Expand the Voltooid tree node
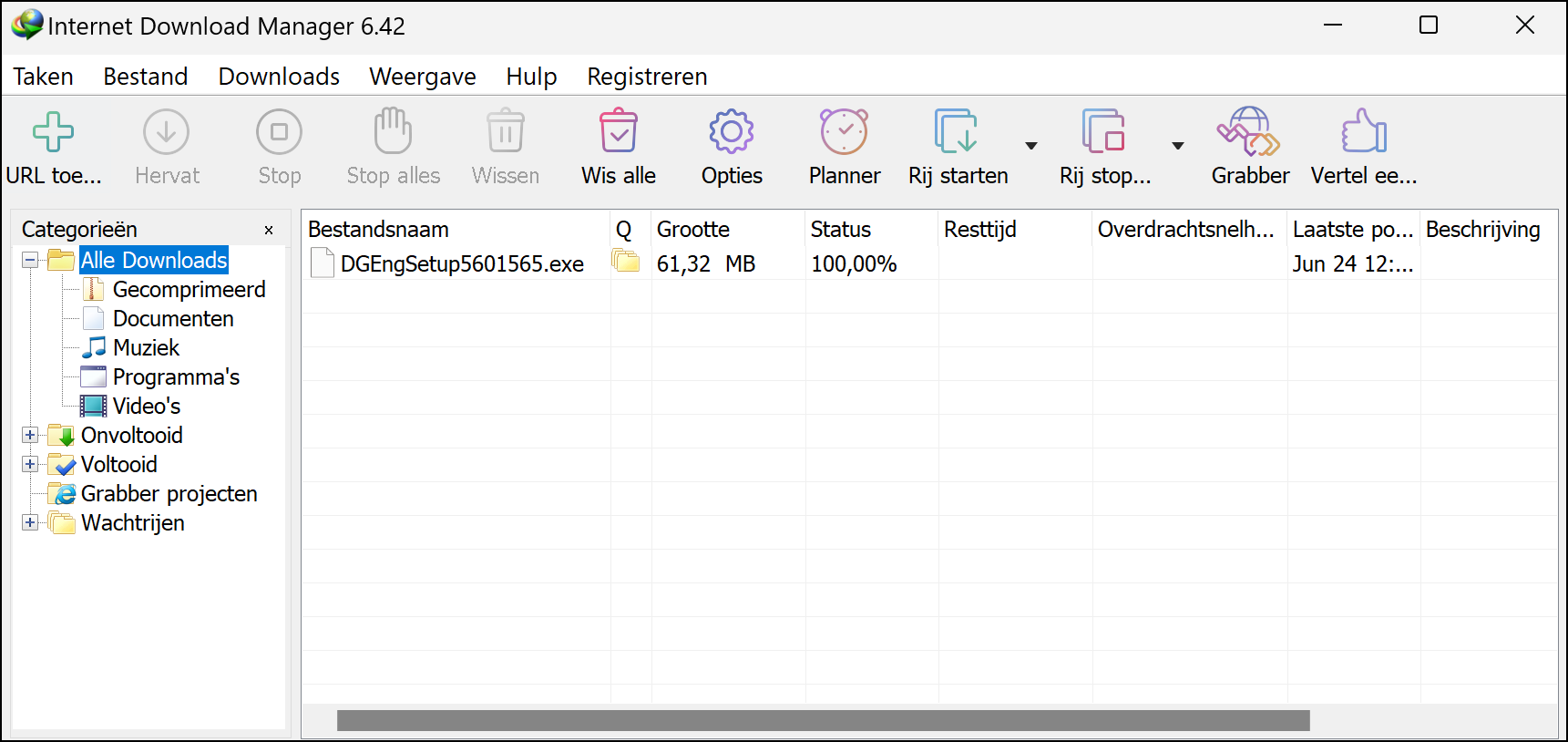The height and width of the screenshot is (742, 1568). [x=30, y=465]
